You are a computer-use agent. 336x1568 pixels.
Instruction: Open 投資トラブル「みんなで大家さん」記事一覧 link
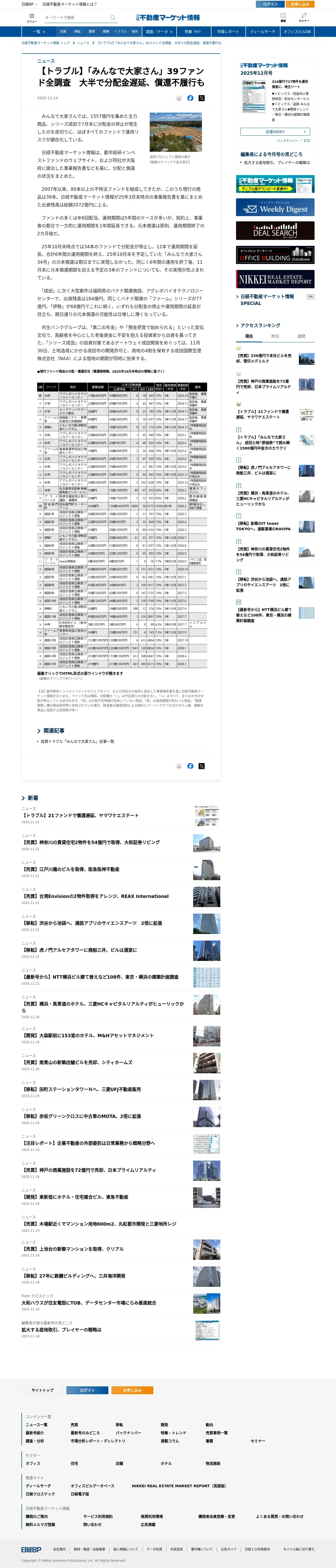(77, 741)
